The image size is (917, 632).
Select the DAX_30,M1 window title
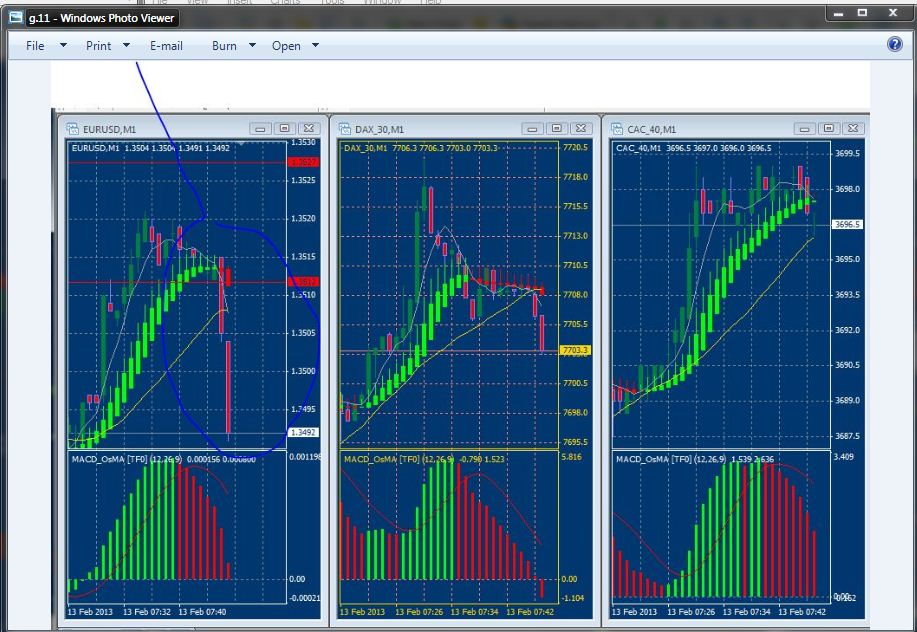[x=380, y=129]
